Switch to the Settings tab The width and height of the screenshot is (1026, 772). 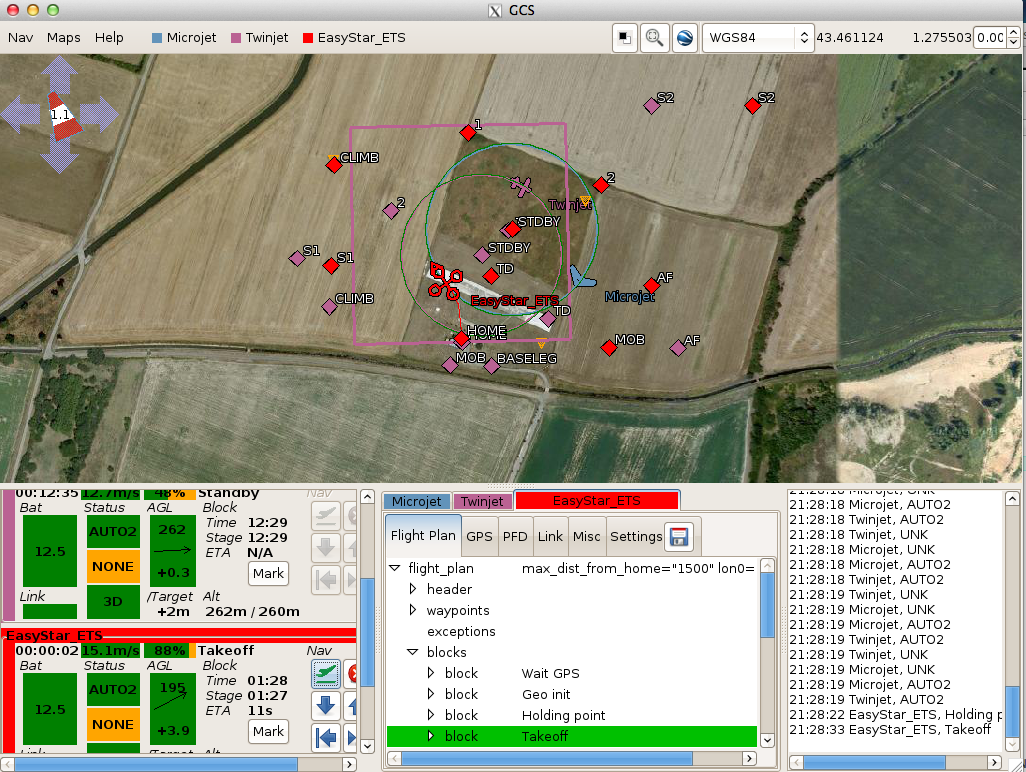click(x=636, y=536)
